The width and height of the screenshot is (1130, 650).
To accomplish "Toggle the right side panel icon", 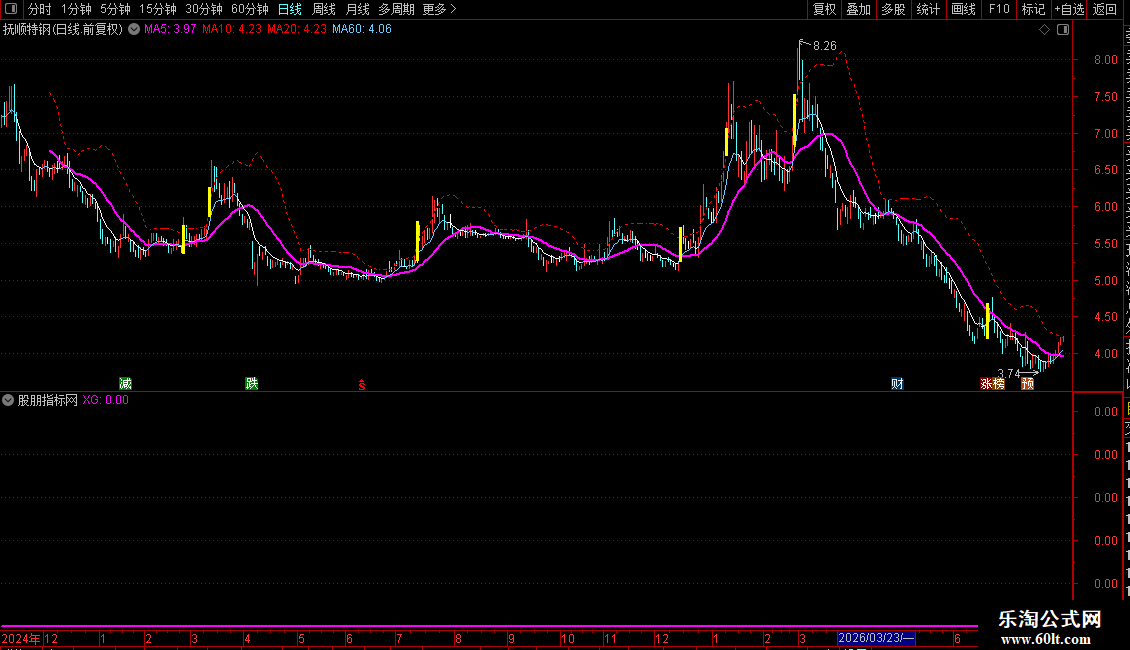I will tap(1063, 30).
